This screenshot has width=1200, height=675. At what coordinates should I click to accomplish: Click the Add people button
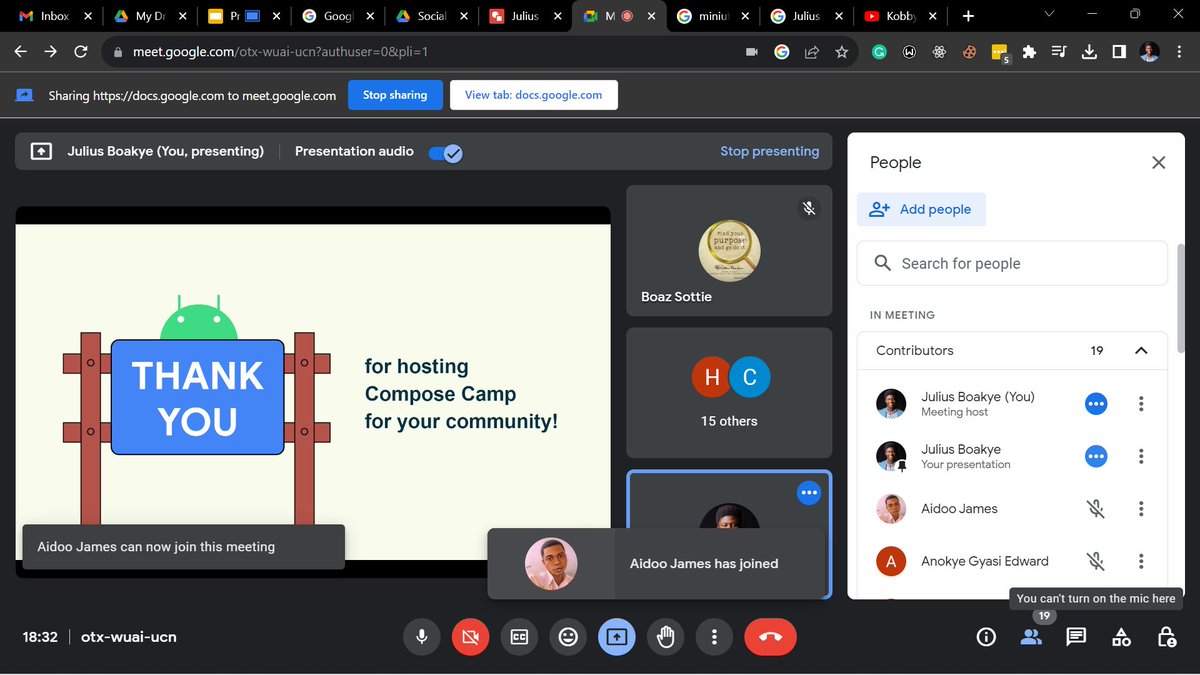coord(921,209)
